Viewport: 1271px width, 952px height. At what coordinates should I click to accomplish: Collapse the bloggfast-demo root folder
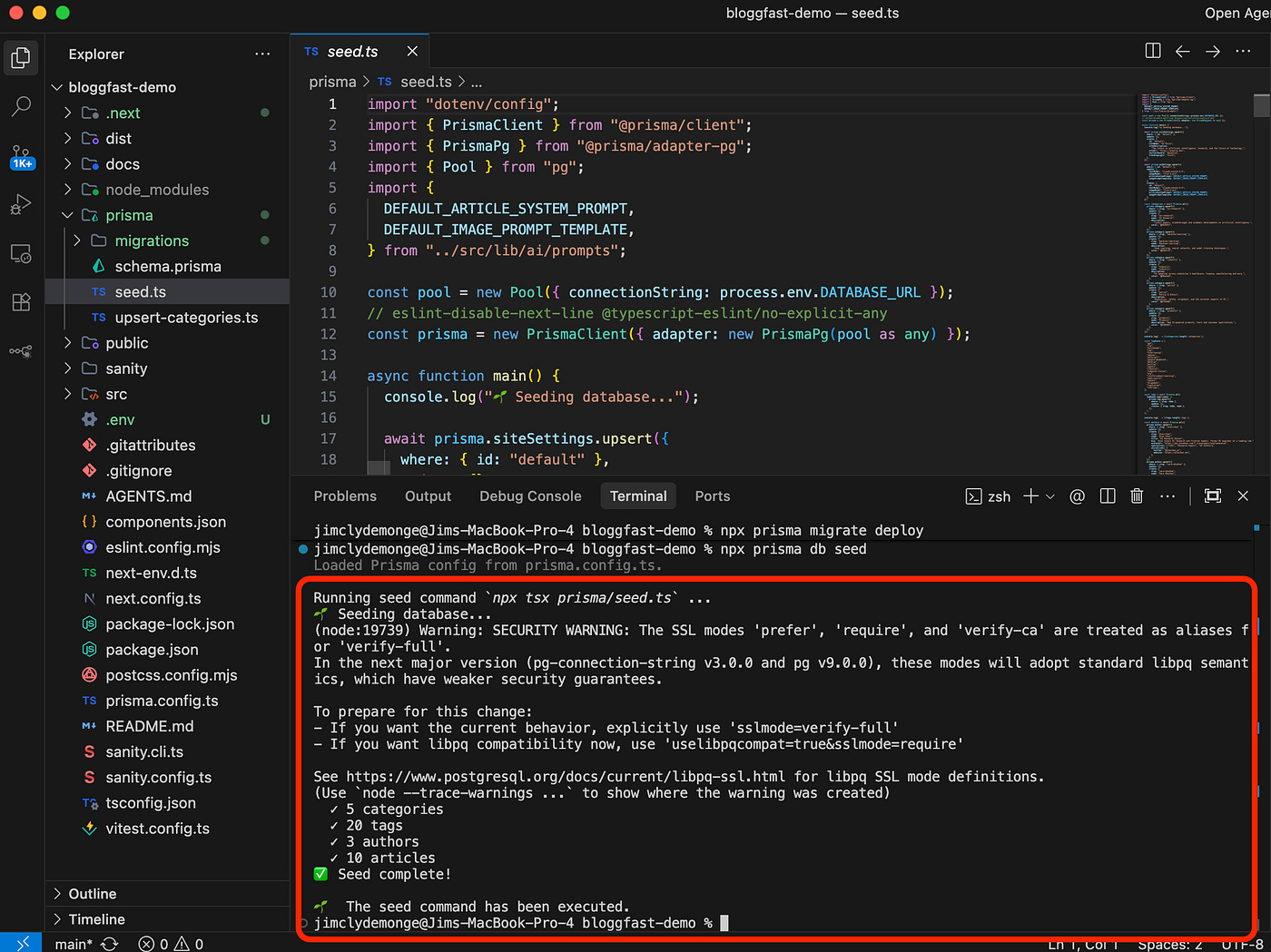click(58, 87)
